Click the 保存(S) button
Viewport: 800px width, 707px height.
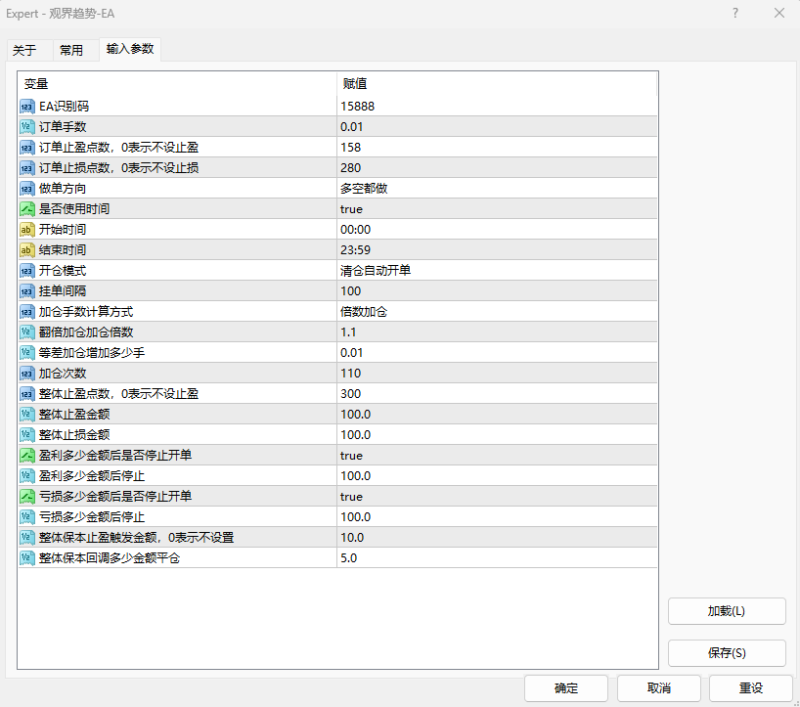726,652
